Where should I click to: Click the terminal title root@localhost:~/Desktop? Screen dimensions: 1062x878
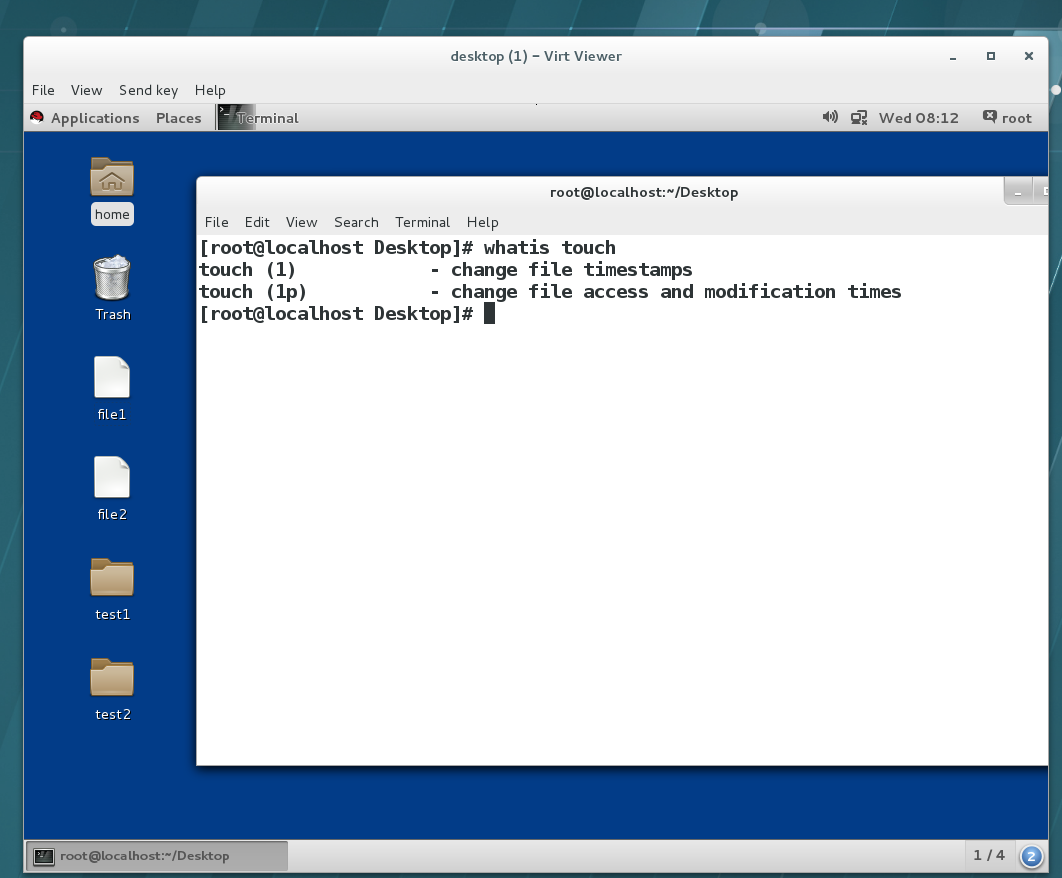coord(643,192)
